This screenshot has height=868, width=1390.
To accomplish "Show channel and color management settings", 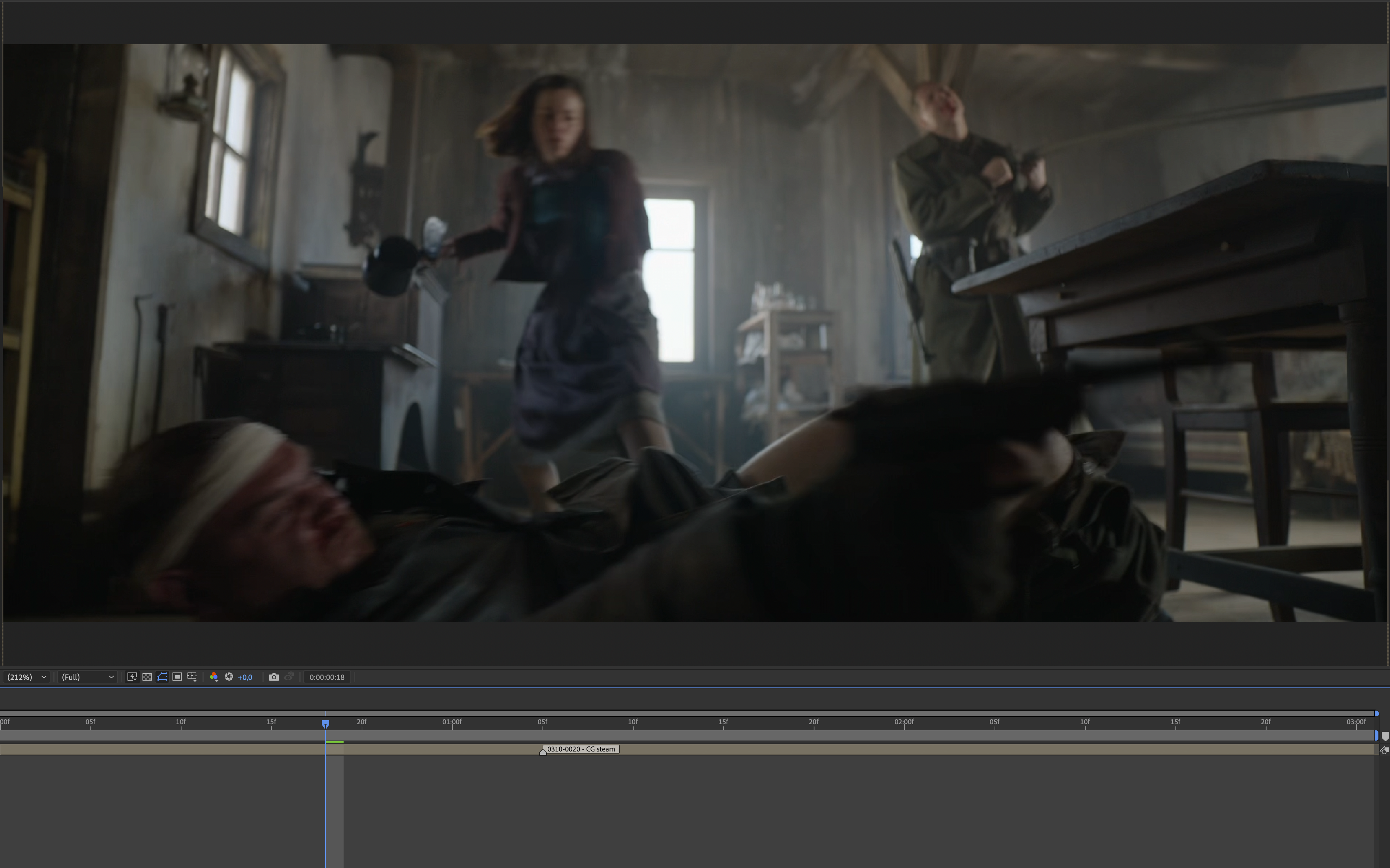I will point(214,677).
